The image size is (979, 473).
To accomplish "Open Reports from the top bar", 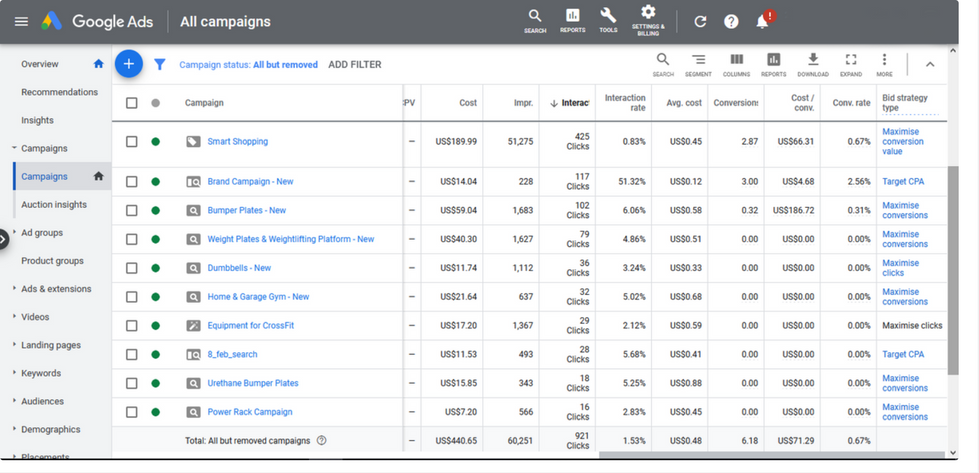I will pyautogui.click(x=573, y=21).
